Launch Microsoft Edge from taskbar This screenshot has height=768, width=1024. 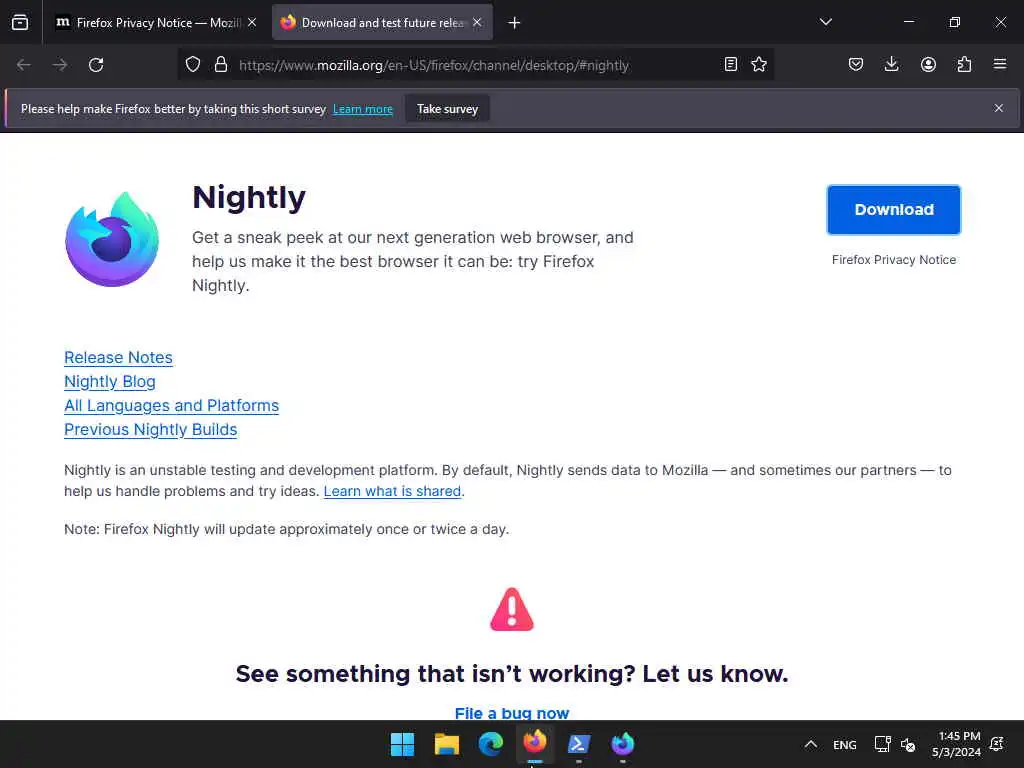490,744
